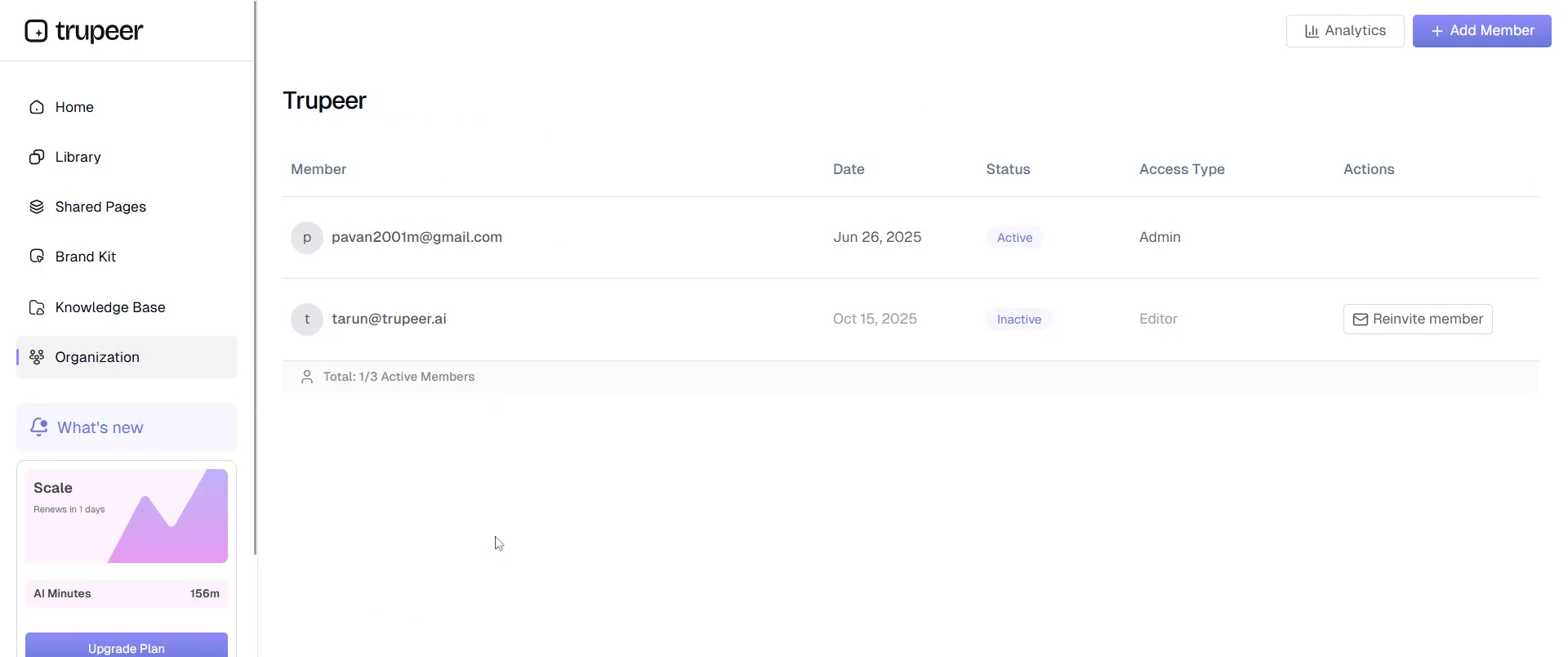The width and height of the screenshot is (1568, 657).
Task: Click the sidebar vertical scrollbar
Action: (x=256, y=278)
